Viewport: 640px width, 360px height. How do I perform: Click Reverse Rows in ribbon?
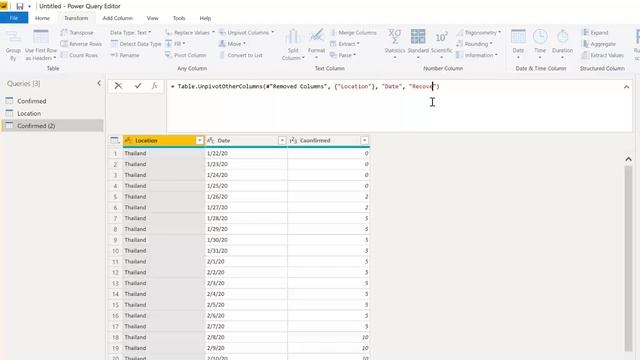81,44
